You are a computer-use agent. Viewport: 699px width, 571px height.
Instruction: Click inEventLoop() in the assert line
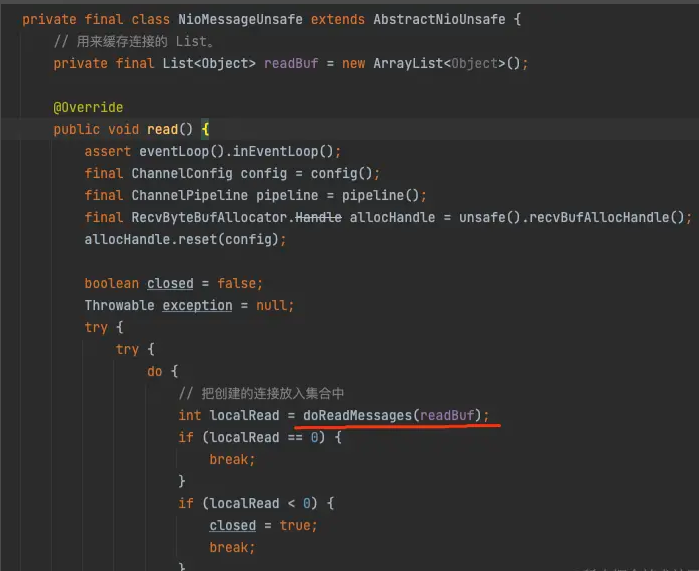[283, 151]
